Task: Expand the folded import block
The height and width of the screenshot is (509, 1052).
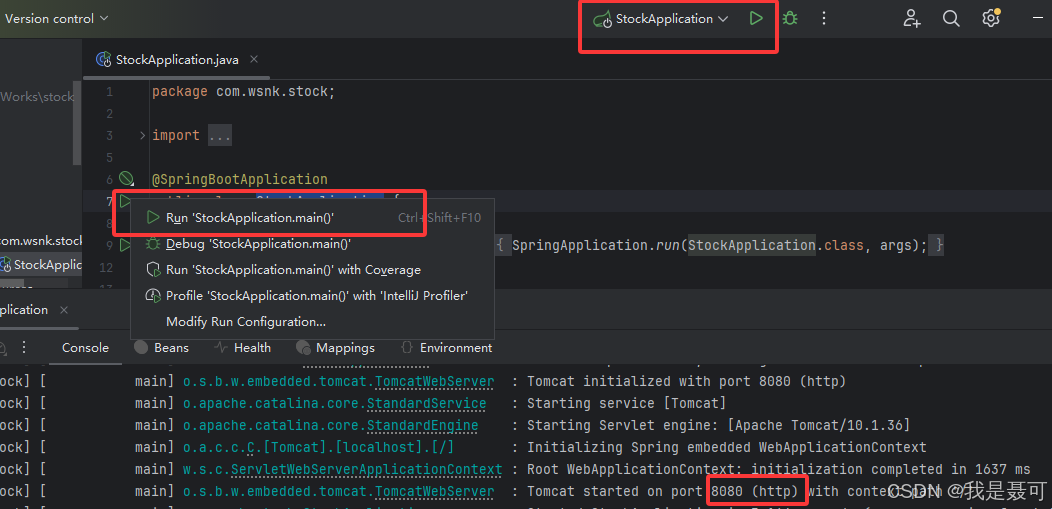Action: point(142,135)
